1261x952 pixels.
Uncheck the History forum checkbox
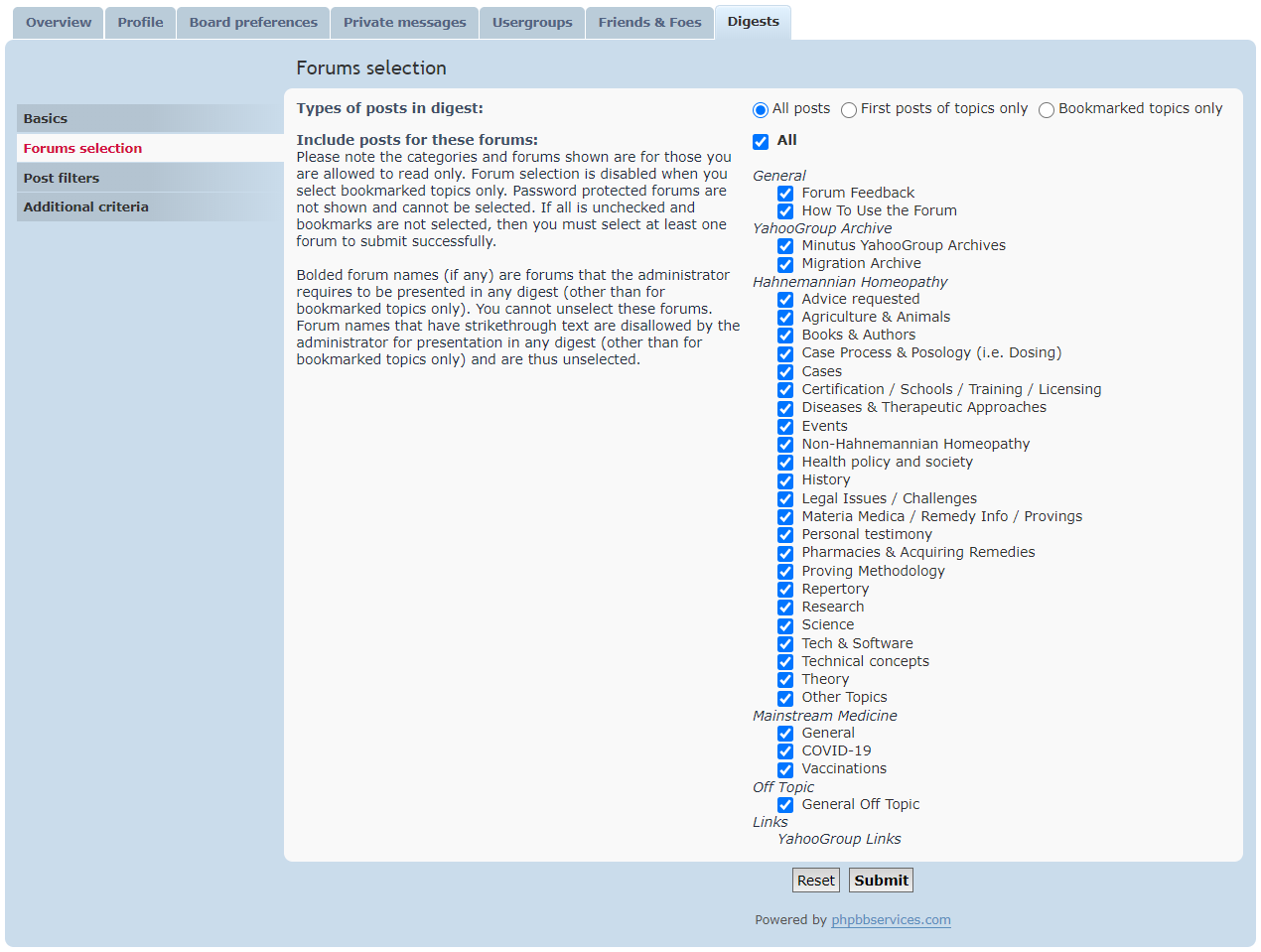tap(785, 480)
